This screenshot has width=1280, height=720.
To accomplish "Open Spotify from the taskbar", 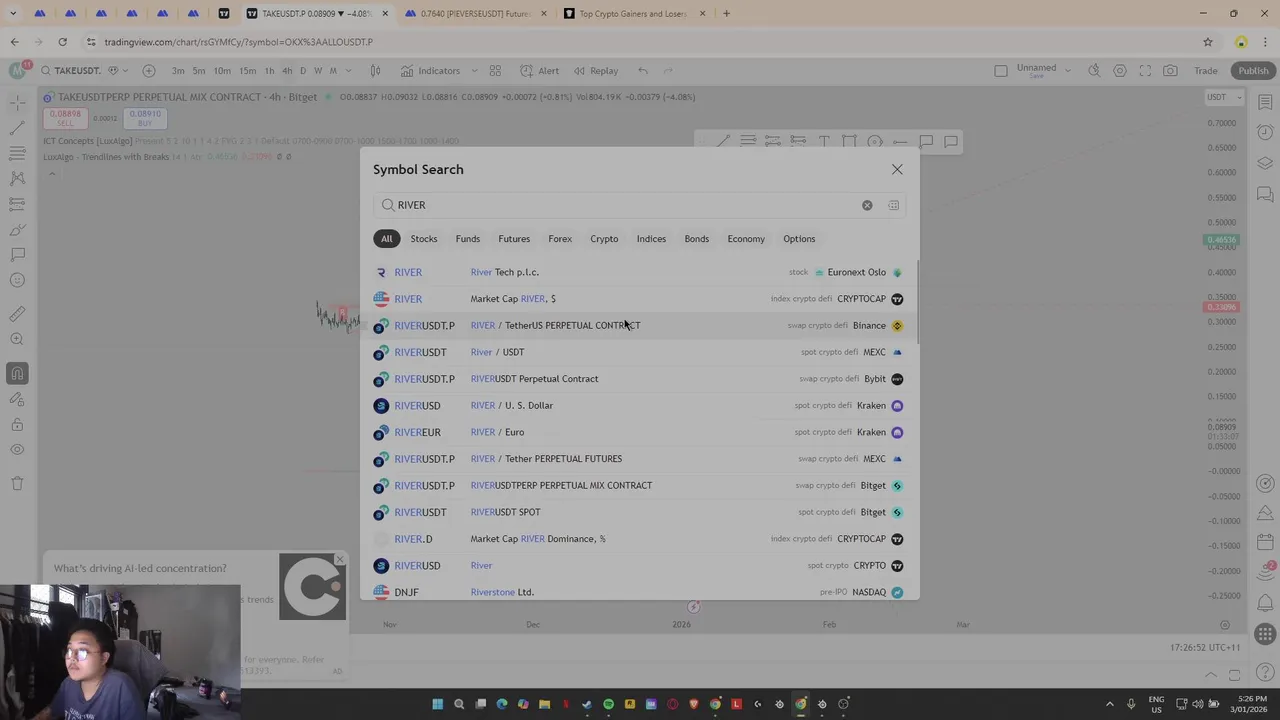I will tap(608, 704).
